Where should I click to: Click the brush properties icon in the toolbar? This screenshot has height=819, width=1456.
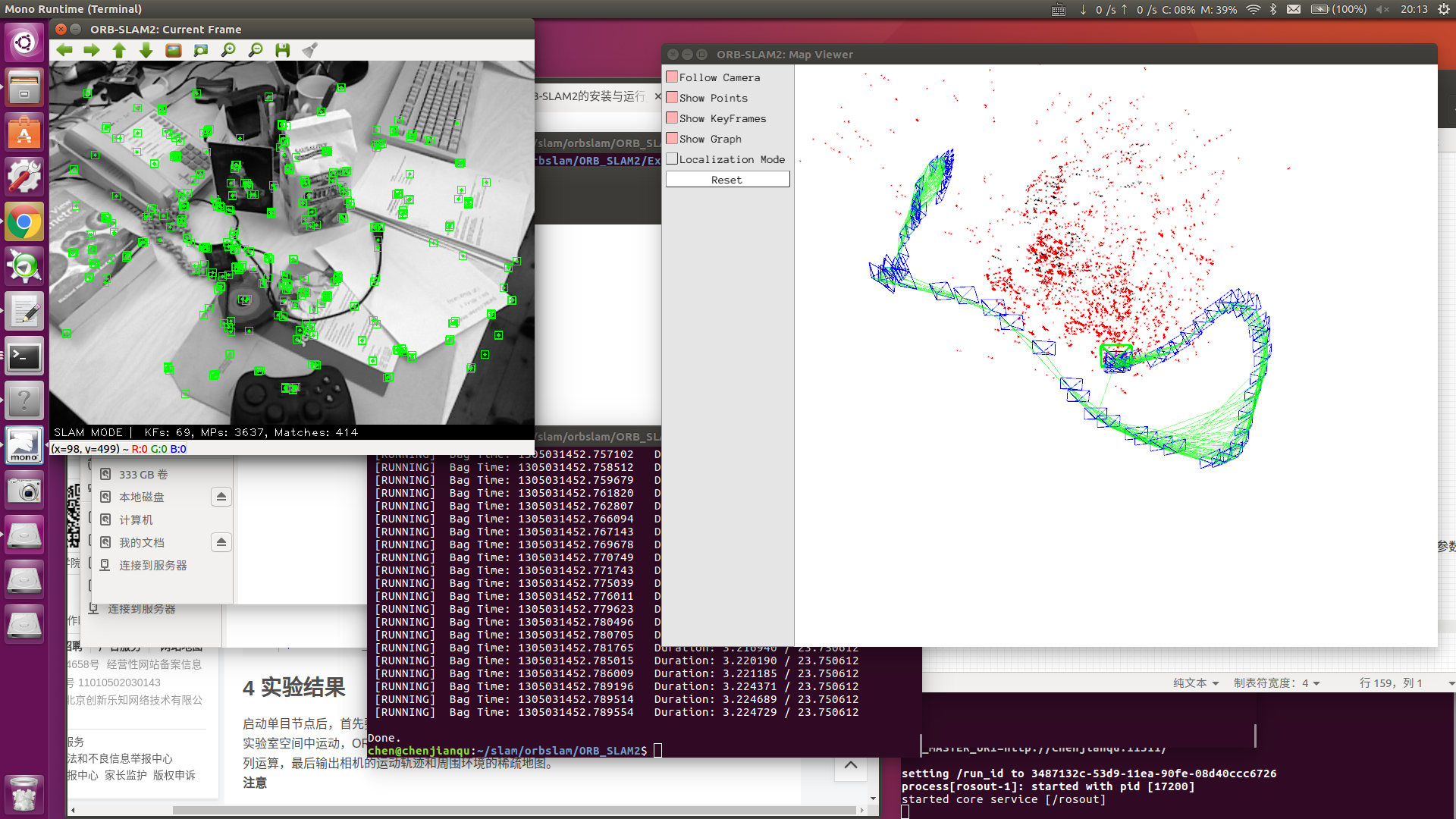click(309, 50)
